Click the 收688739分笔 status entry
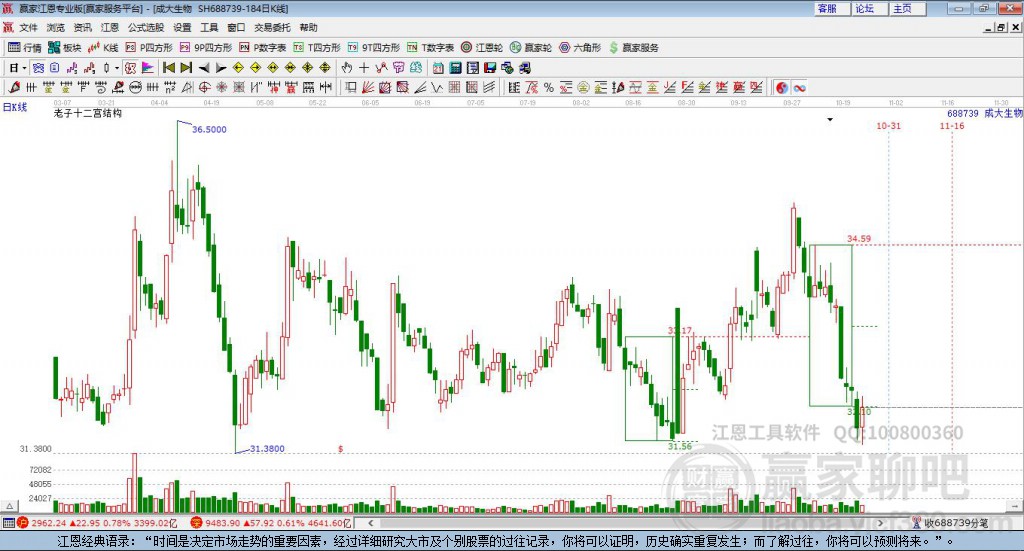The image size is (1024, 551). (x=950, y=523)
